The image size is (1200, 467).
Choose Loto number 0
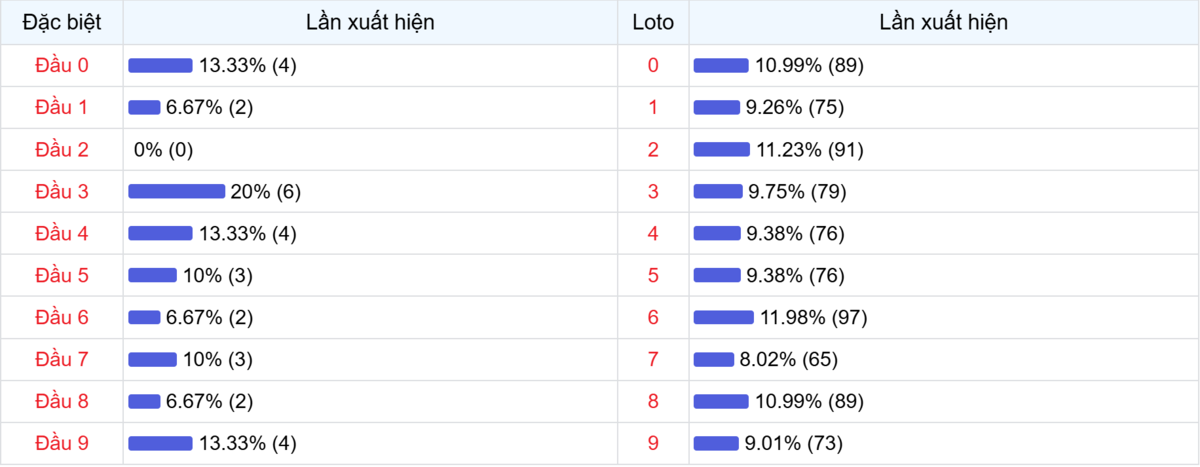click(653, 65)
